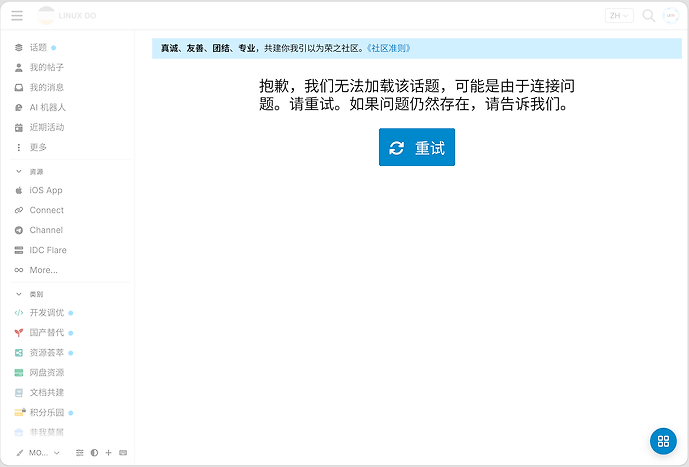The width and height of the screenshot is (689, 467).
Task: Collapse the 资源 sidebar section
Action: (x=29, y=171)
